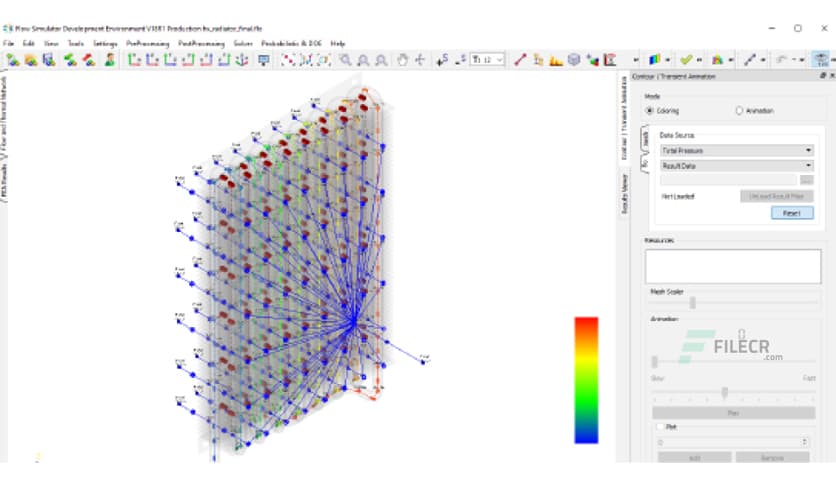This screenshot has width=836, height=484.
Task: Expand arrow next to diagonal line icon
Action: click(x=763, y=60)
